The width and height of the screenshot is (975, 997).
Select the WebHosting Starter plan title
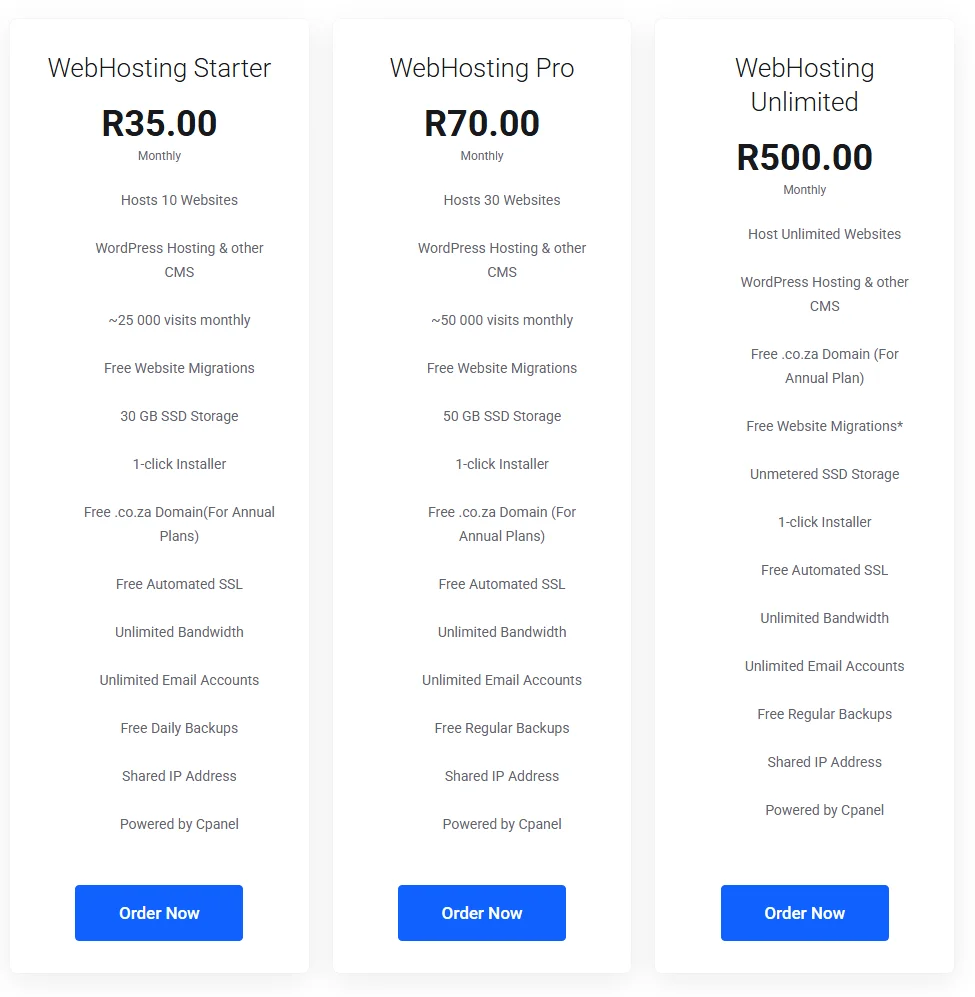pyautogui.click(x=159, y=68)
